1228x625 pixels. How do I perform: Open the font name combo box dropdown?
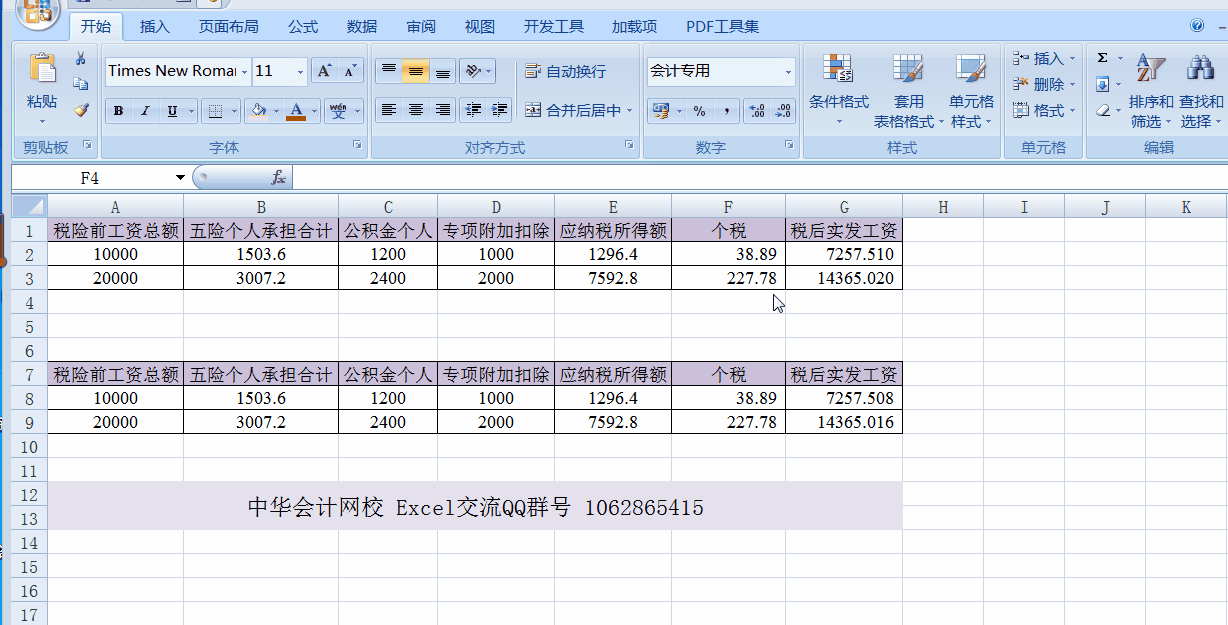tap(245, 71)
